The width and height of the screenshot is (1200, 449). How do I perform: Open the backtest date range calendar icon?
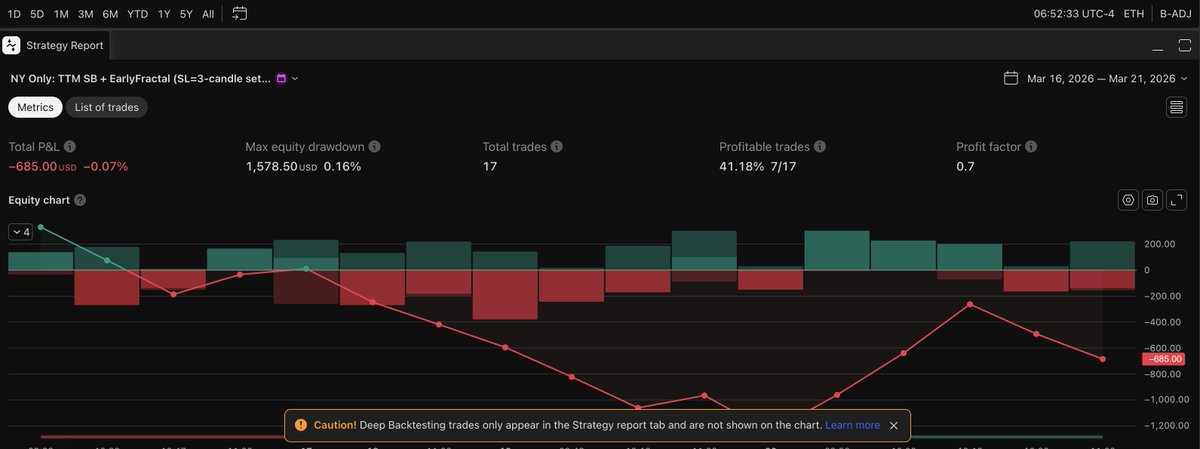coord(1011,78)
